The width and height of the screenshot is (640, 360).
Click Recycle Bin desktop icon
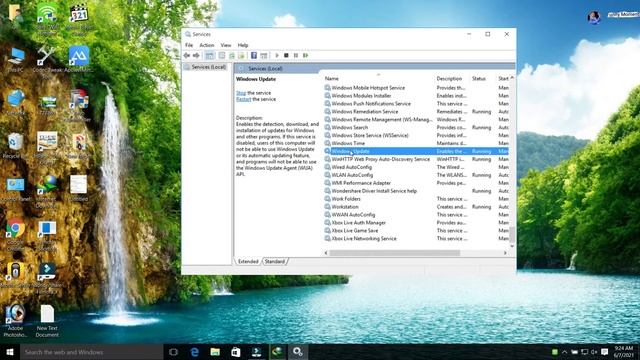coord(15,146)
